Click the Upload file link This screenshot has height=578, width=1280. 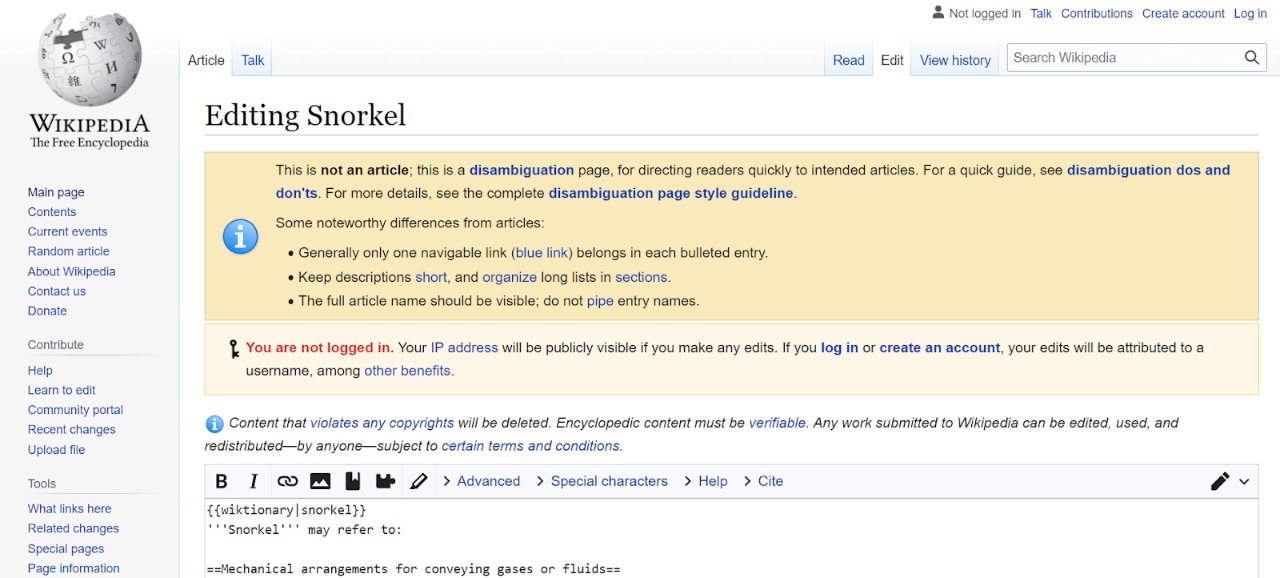coord(57,450)
